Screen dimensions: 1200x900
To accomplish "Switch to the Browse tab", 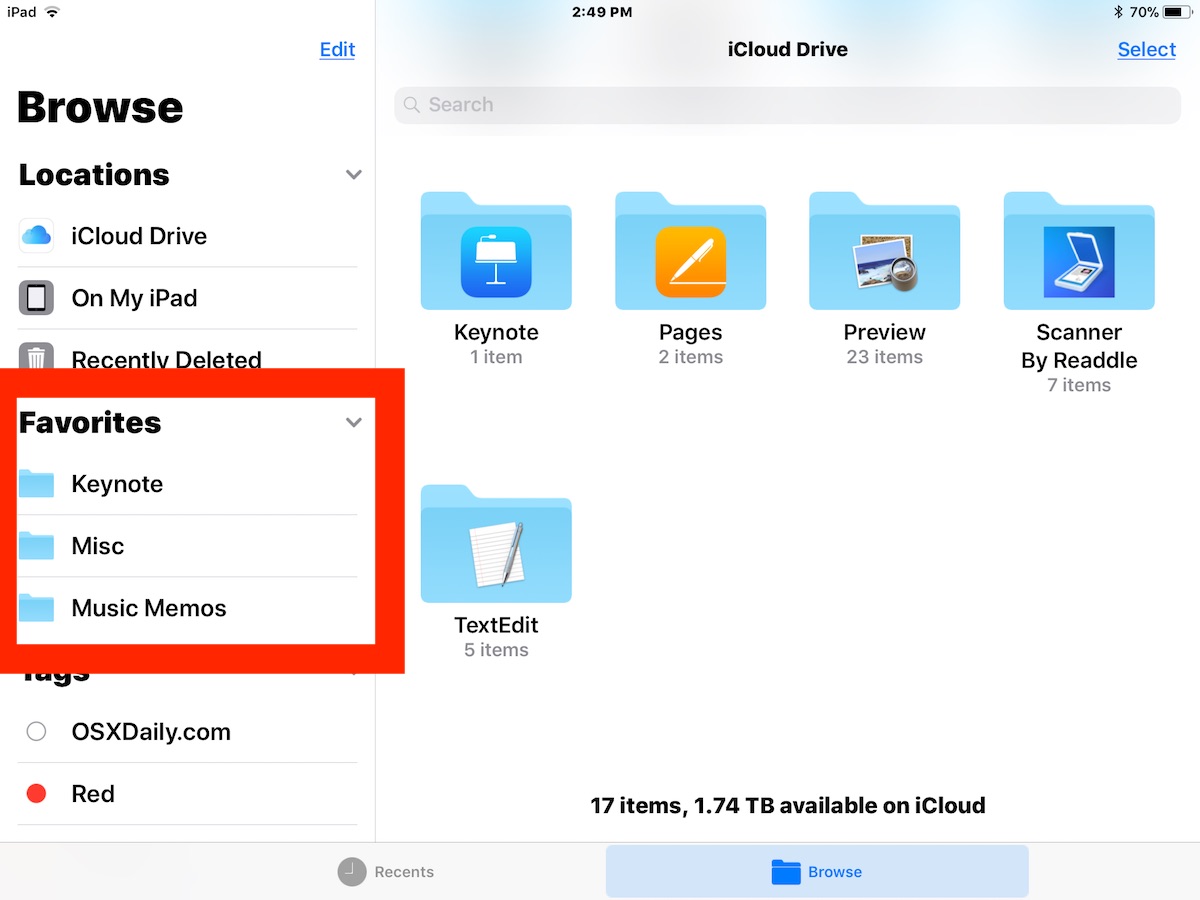I will pos(817,872).
